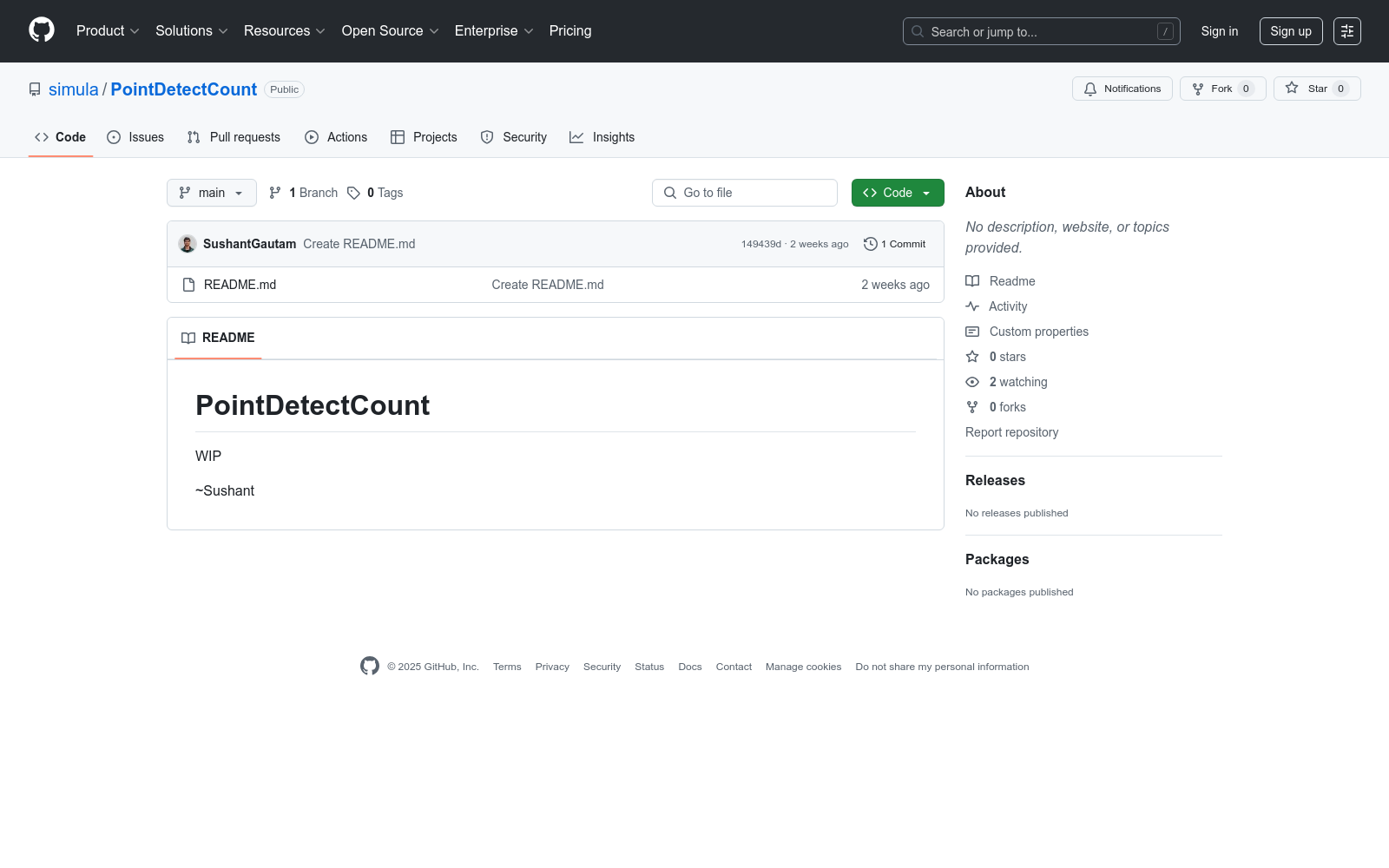1389x868 pixels.
Task: Open Privacy link in footer
Action: (x=552, y=667)
